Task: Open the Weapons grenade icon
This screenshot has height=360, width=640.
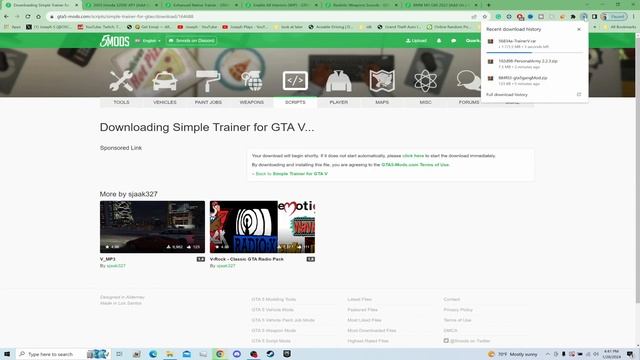Action: coord(251,81)
